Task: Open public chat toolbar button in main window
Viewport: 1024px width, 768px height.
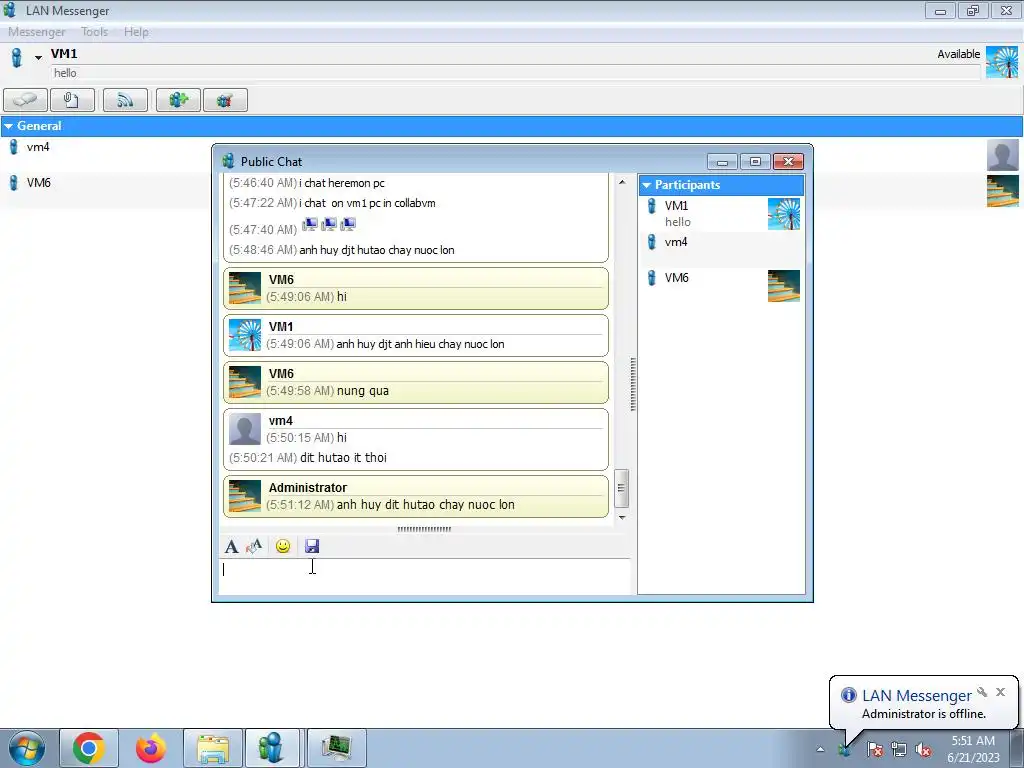Action: click(x=225, y=100)
